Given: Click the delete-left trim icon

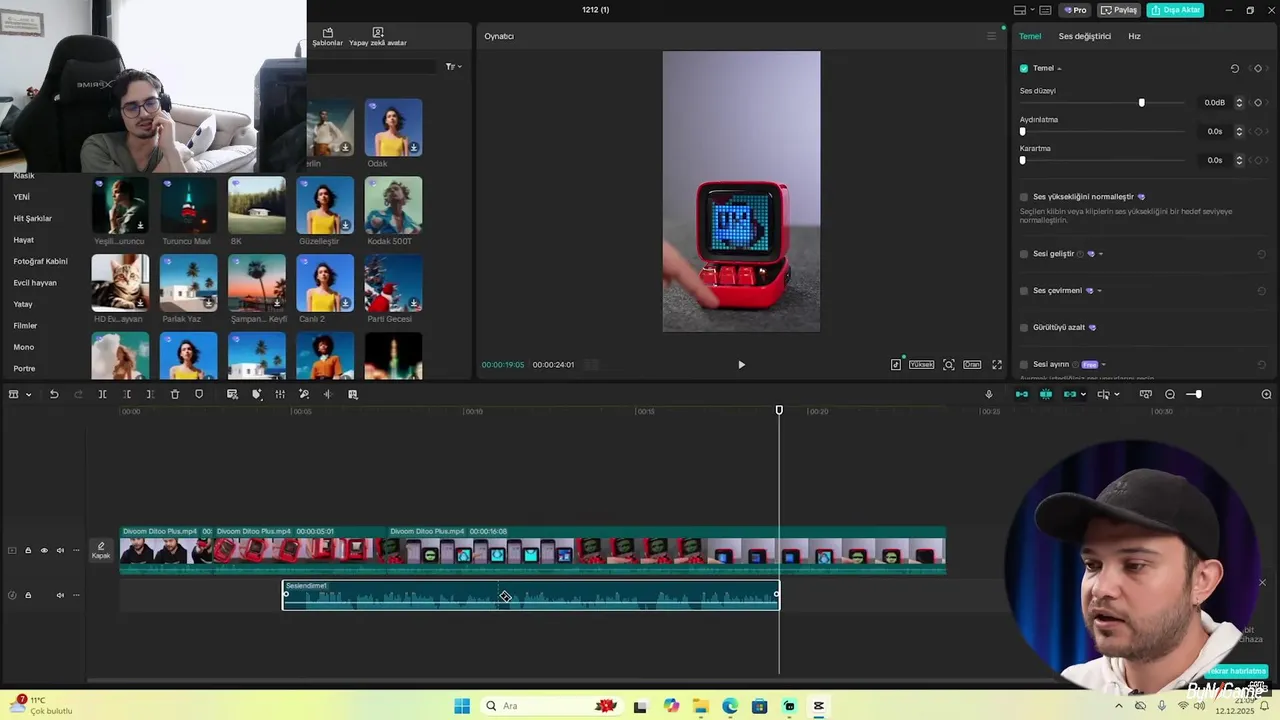Looking at the screenshot, I should click(x=127, y=395).
